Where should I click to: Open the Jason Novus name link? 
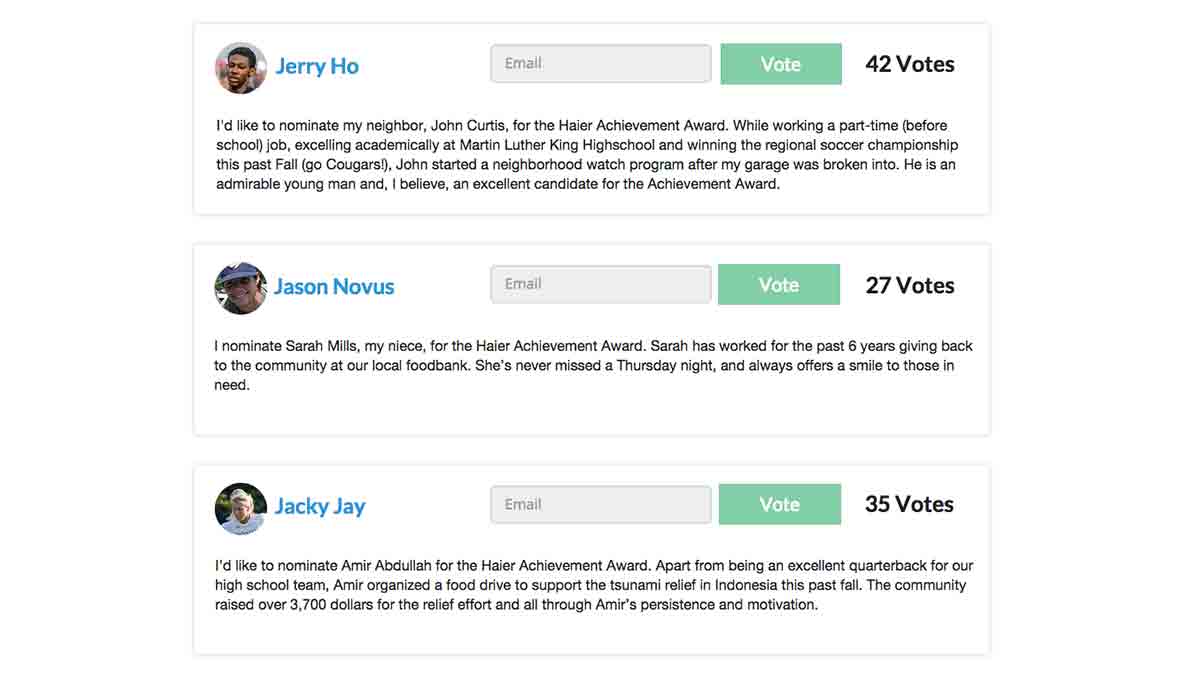point(334,287)
